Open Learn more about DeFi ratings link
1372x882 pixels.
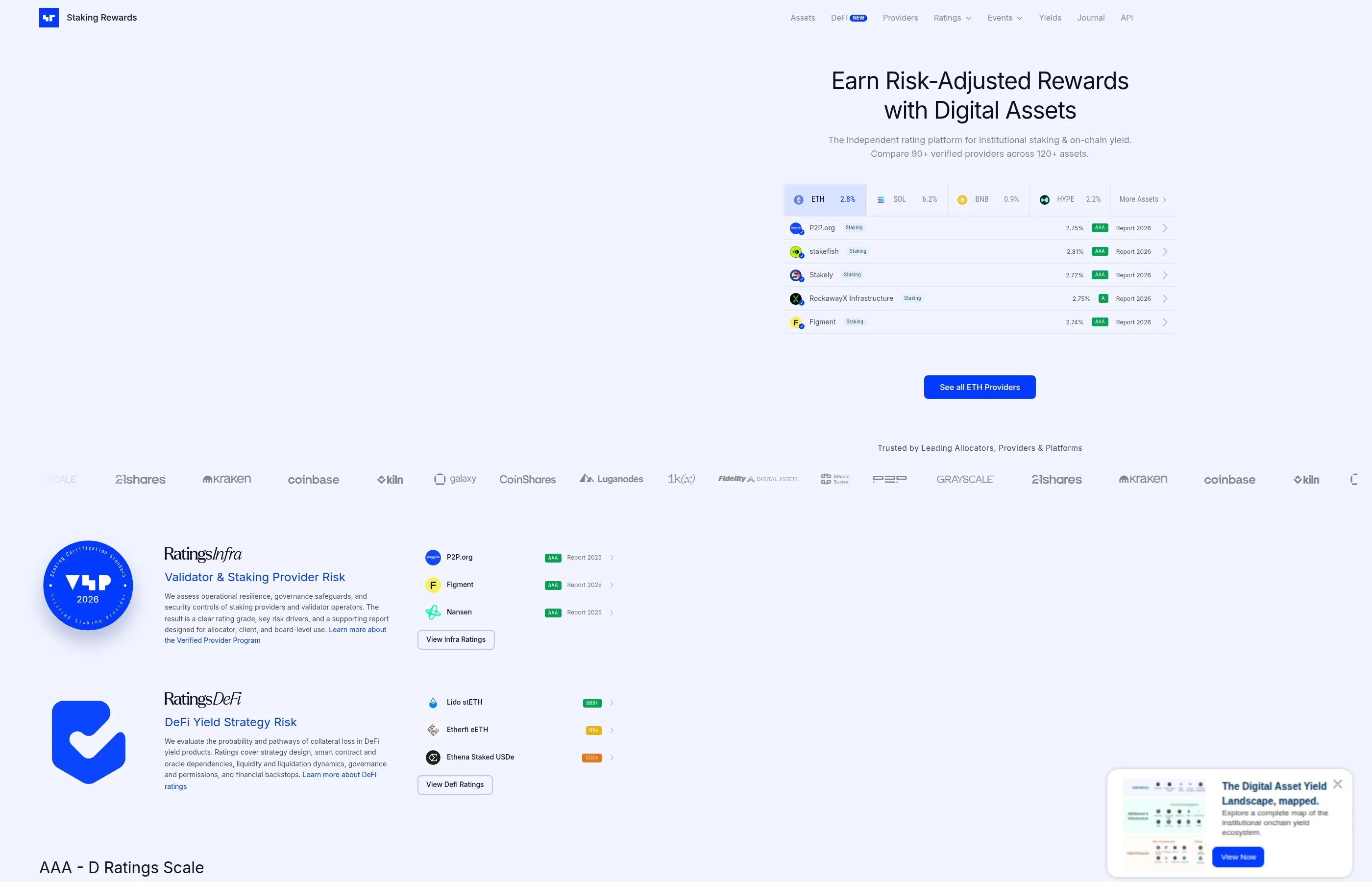tap(270, 781)
